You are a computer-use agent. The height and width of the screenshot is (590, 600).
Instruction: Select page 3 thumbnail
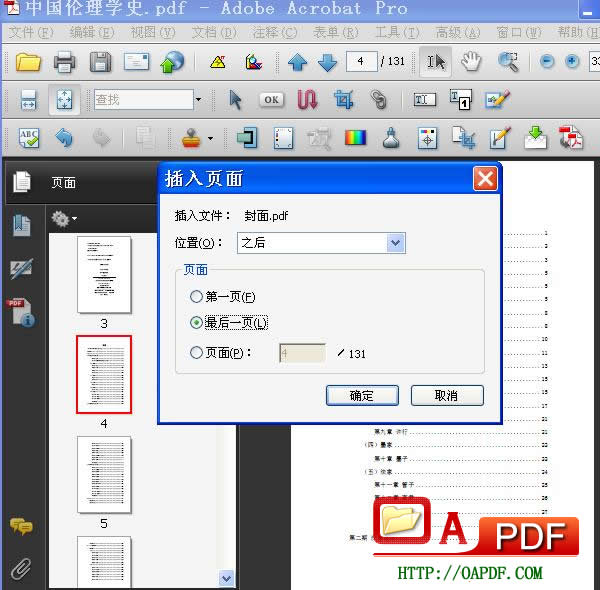point(104,274)
